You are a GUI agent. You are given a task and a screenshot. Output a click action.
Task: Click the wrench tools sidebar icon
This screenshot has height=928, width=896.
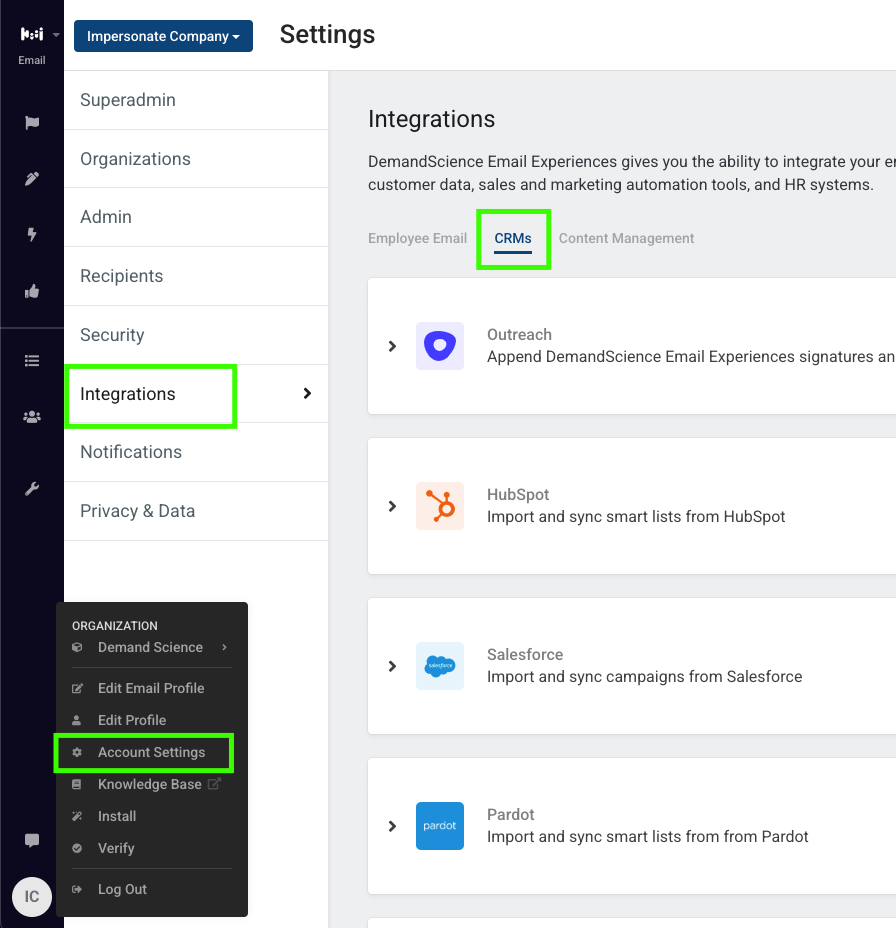(32, 489)
